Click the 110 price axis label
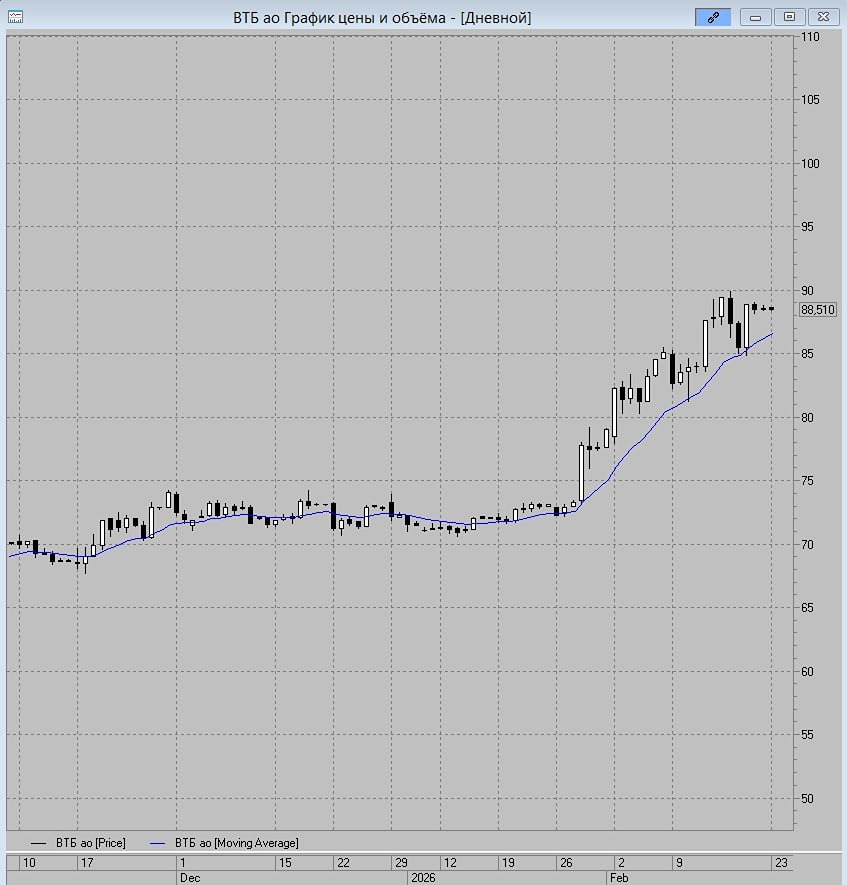The image size is (847, 885). 810,37
